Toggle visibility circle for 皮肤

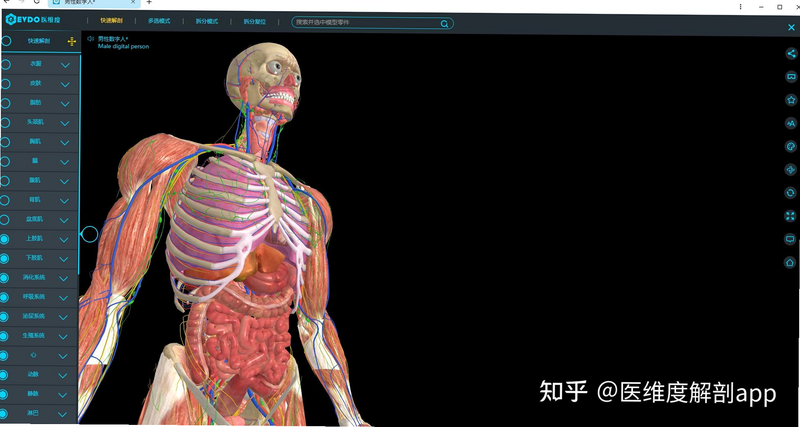(6, 84)
